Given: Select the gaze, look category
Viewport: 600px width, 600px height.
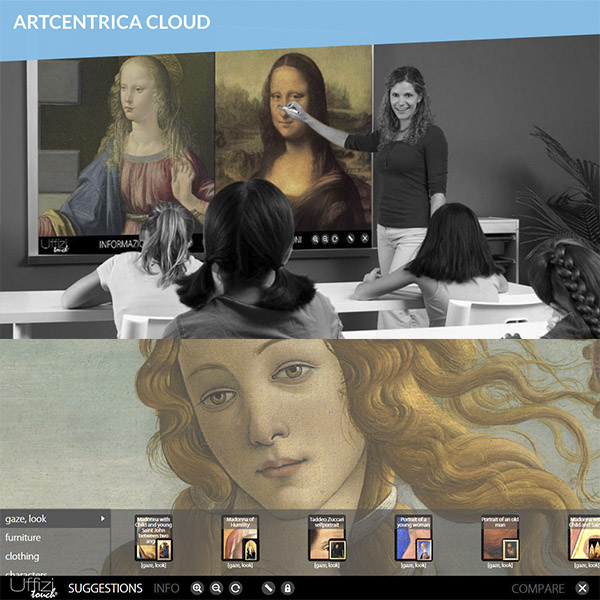Looking at the screenshot, I should [x=55, y=518].
